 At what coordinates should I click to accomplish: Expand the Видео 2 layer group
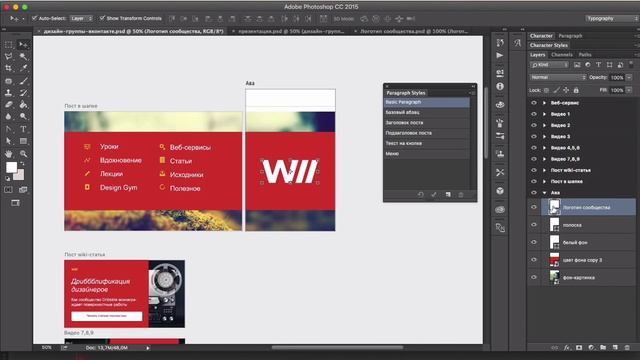tap(544, 125)
